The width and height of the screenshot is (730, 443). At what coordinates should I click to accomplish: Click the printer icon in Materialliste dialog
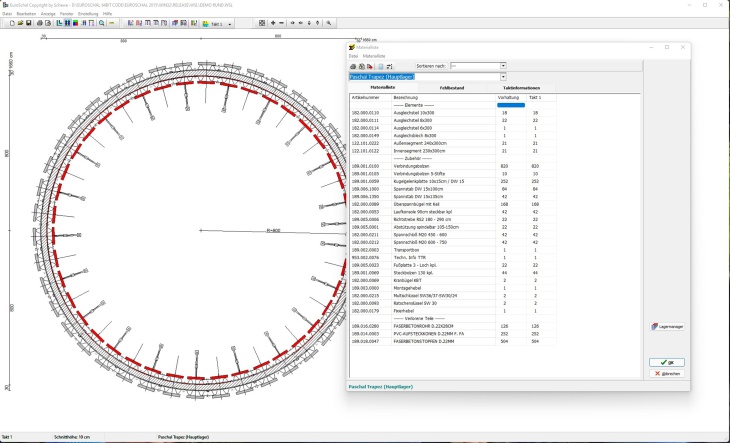tap(353, 66)
